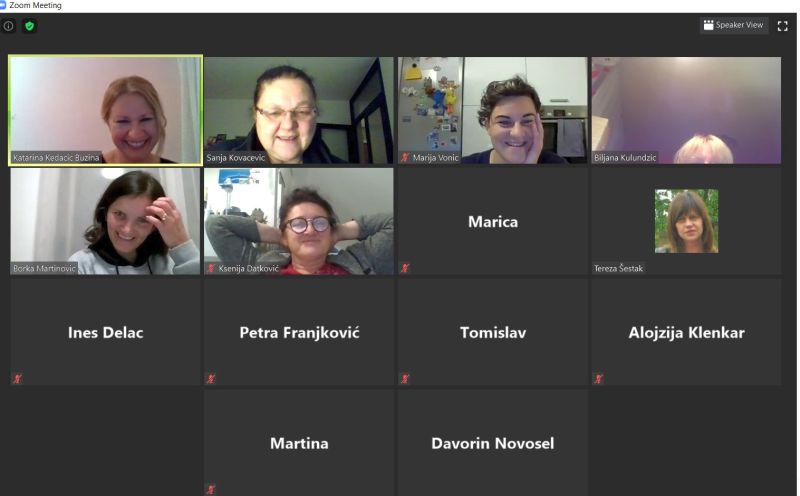Click muted mic icon on Tomislav's tile
Viewport: 800px width, 496px height.
point(405,379)
